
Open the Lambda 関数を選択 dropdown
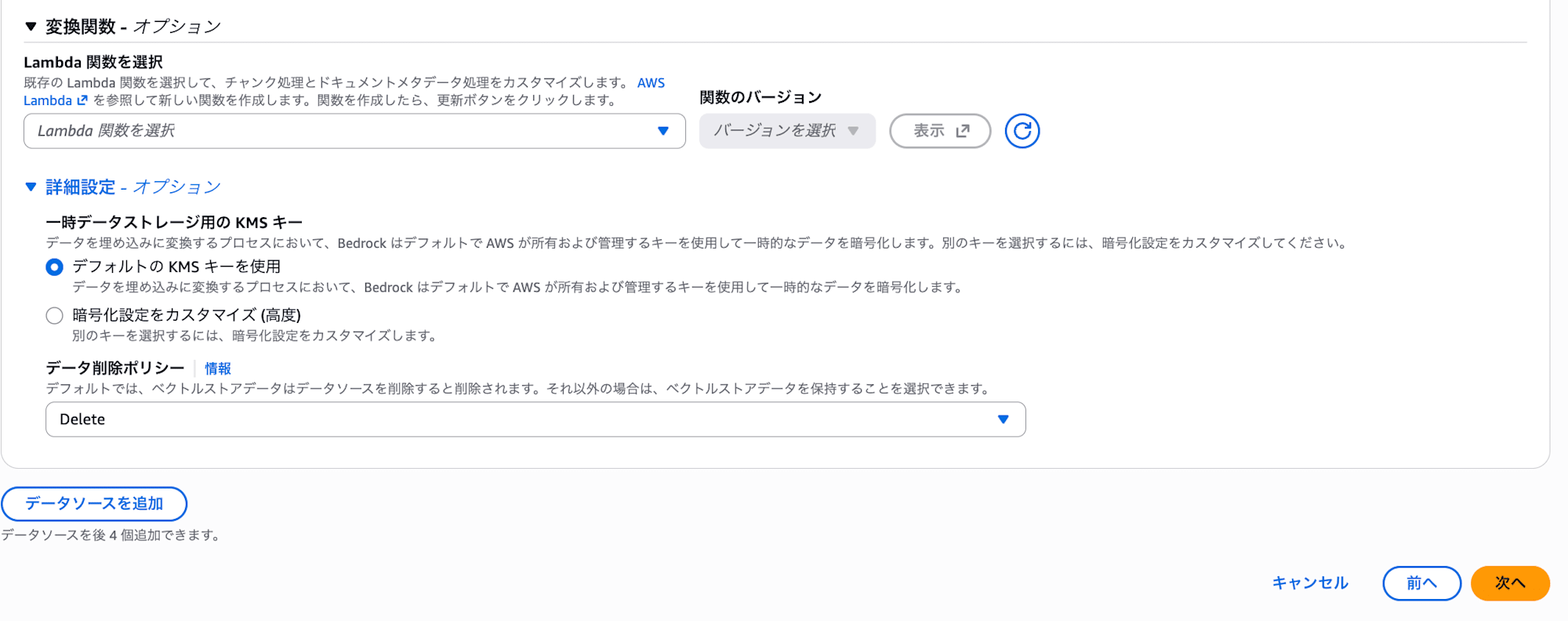click(x=354, y=131)
